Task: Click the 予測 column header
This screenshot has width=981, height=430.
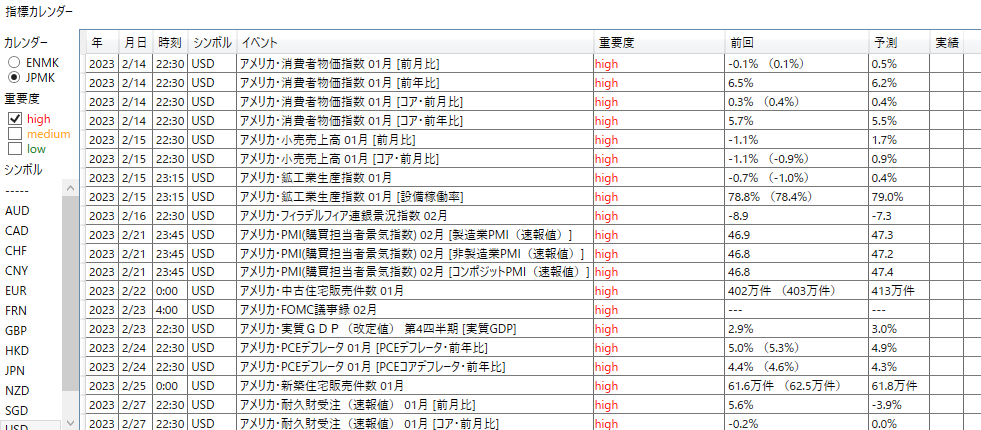Action: [898, 43]
